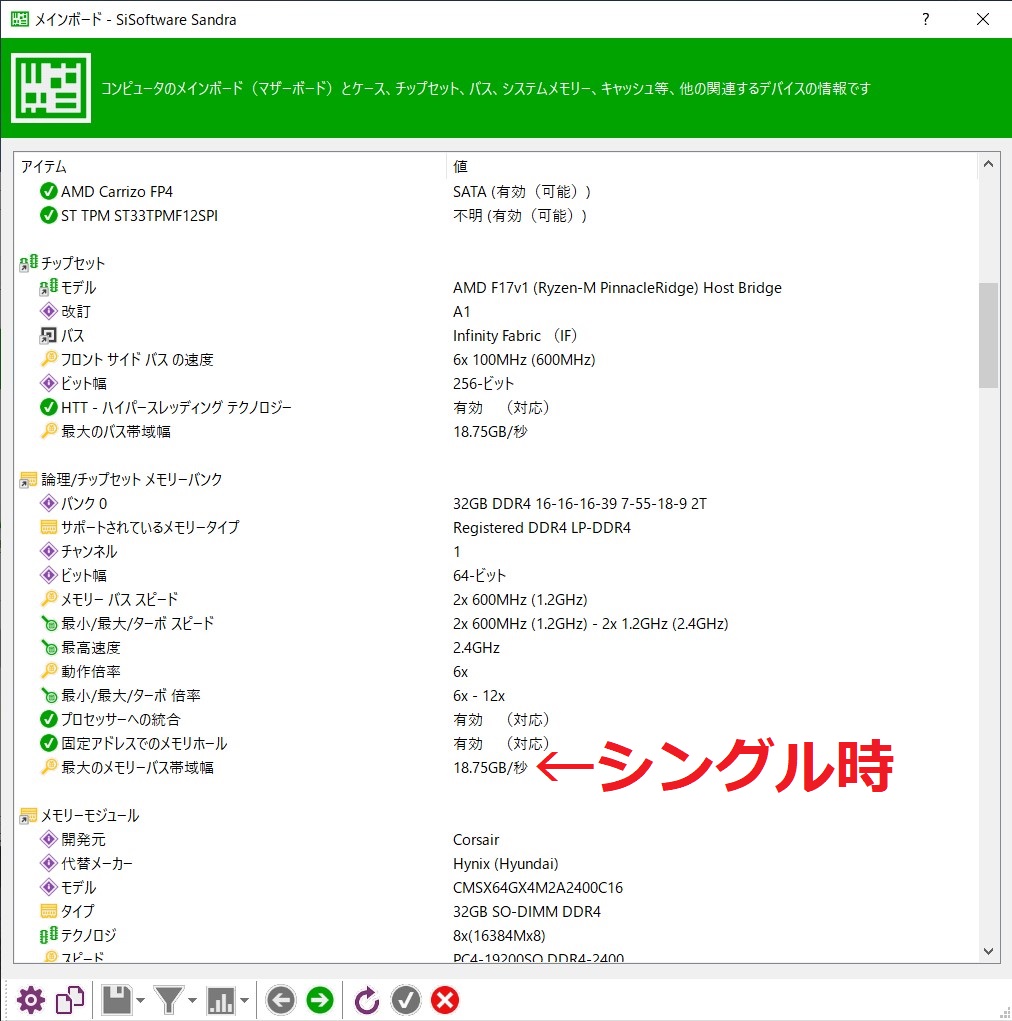
Task: Click the value 8x(16384Mx8)
Action: (499, 936)
